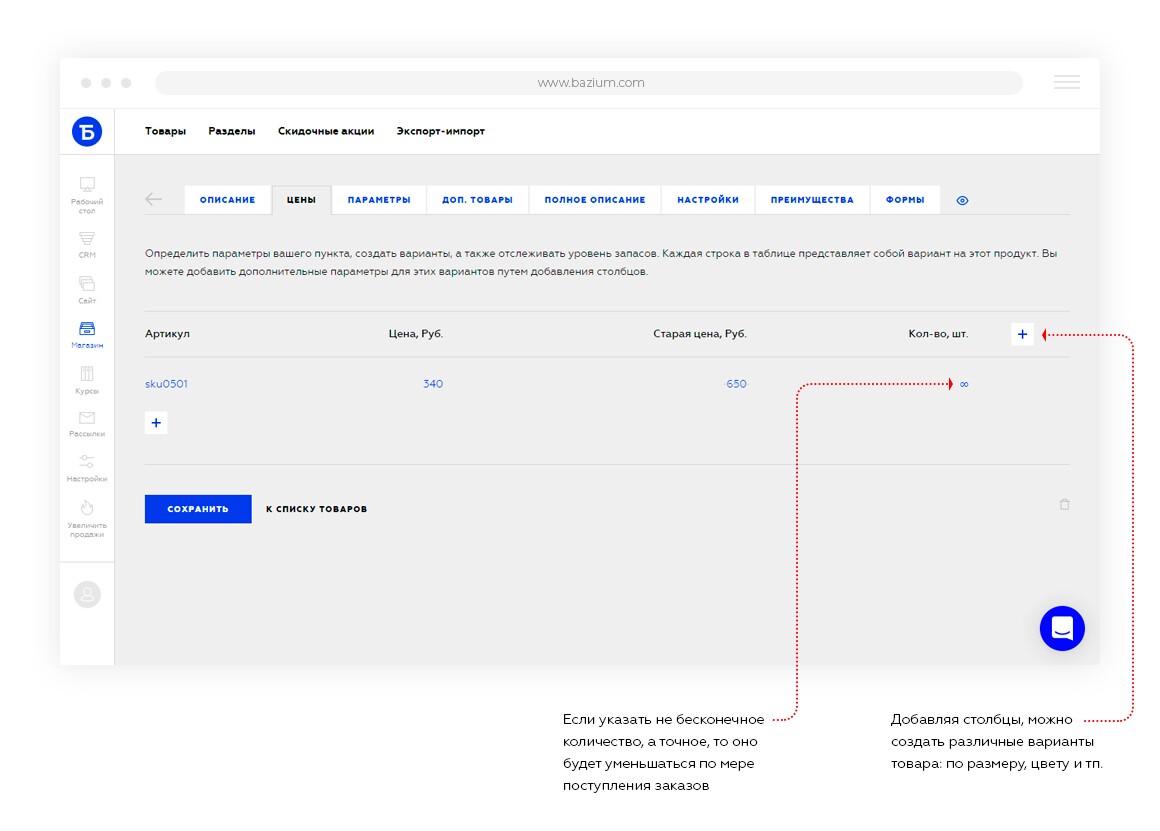1160x831 pixels.
Task: Switch to the ПАРАМЕТРЫ tab
Action: [x=379, y=200]
